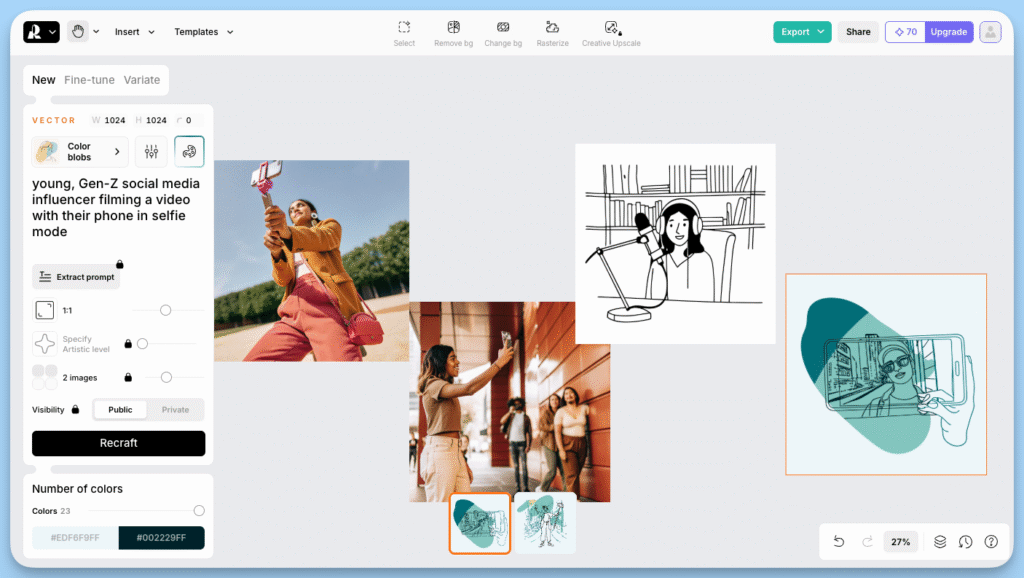Viewport: 1024px width, 578px height.
Task: Set visibility to Private
Action: 175,409
